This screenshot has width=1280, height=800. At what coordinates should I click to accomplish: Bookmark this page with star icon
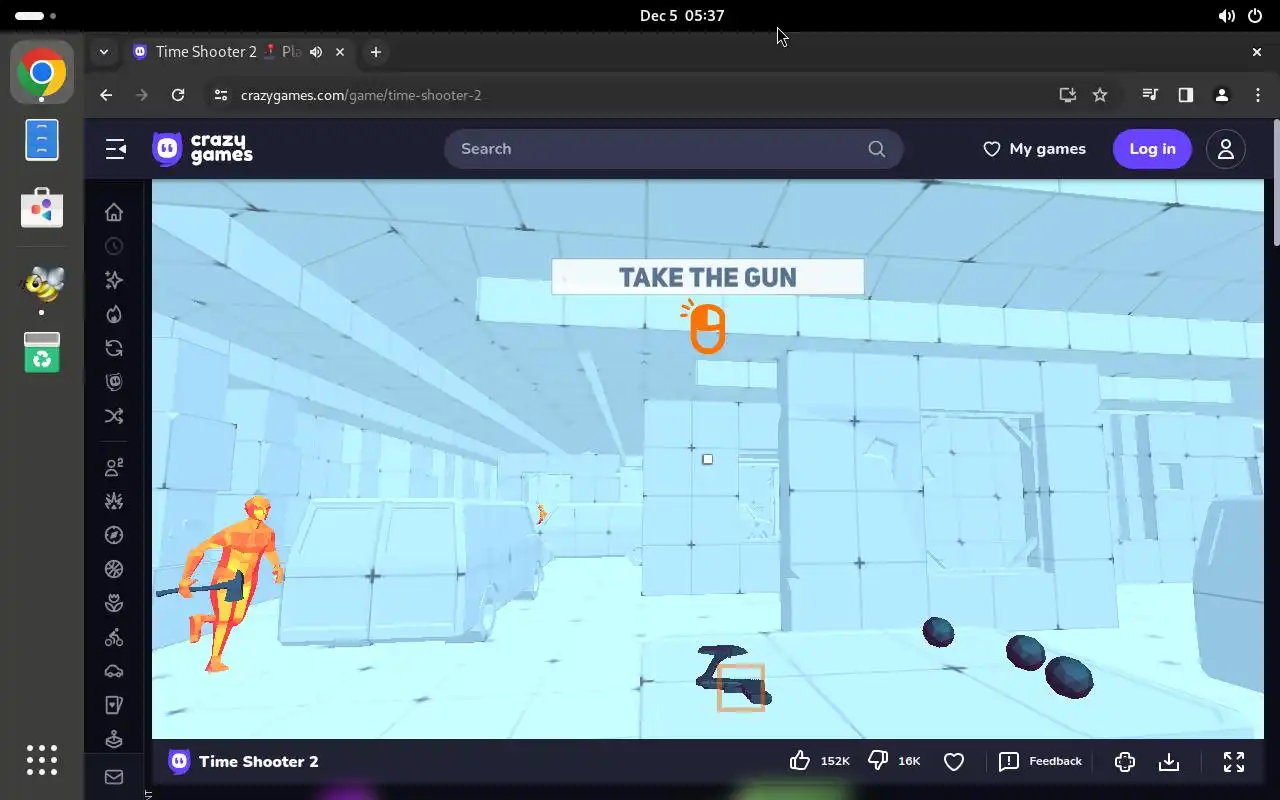click(1100, 95)
